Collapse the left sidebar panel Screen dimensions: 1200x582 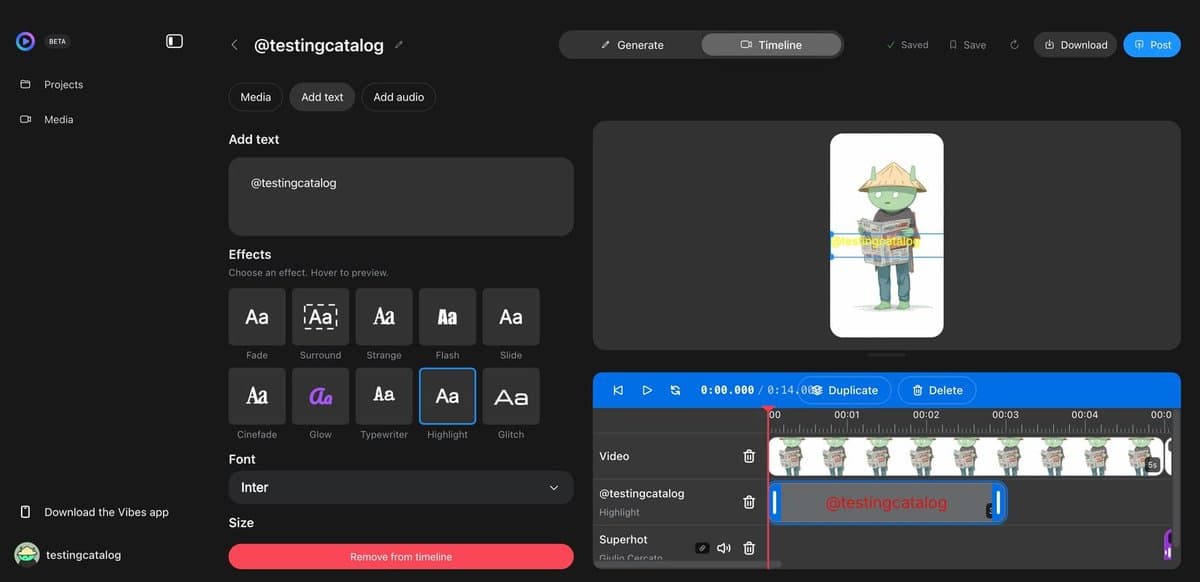click(x=174, y=40)
